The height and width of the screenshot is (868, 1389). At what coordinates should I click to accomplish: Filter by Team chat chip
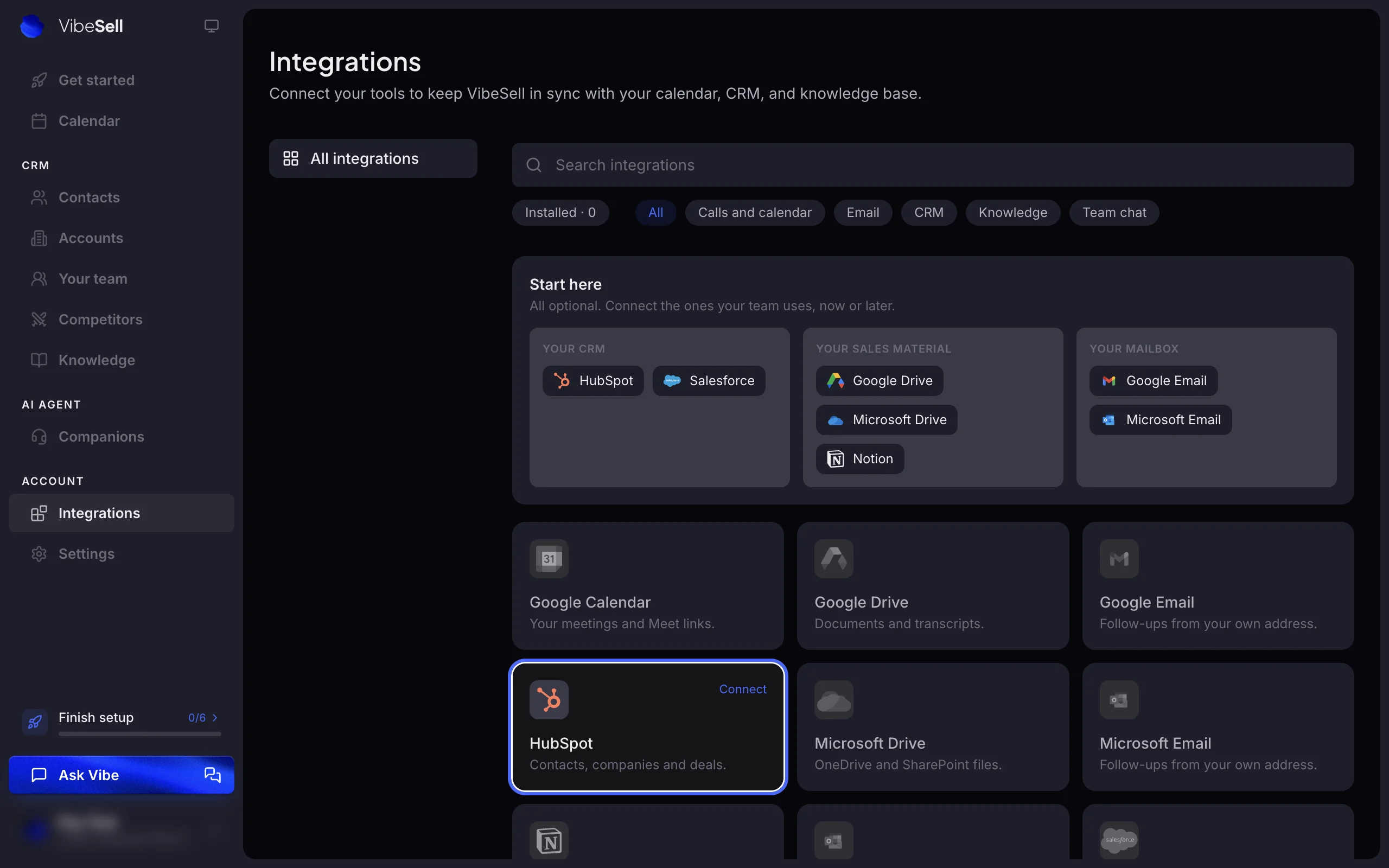tap(1114, 213)
